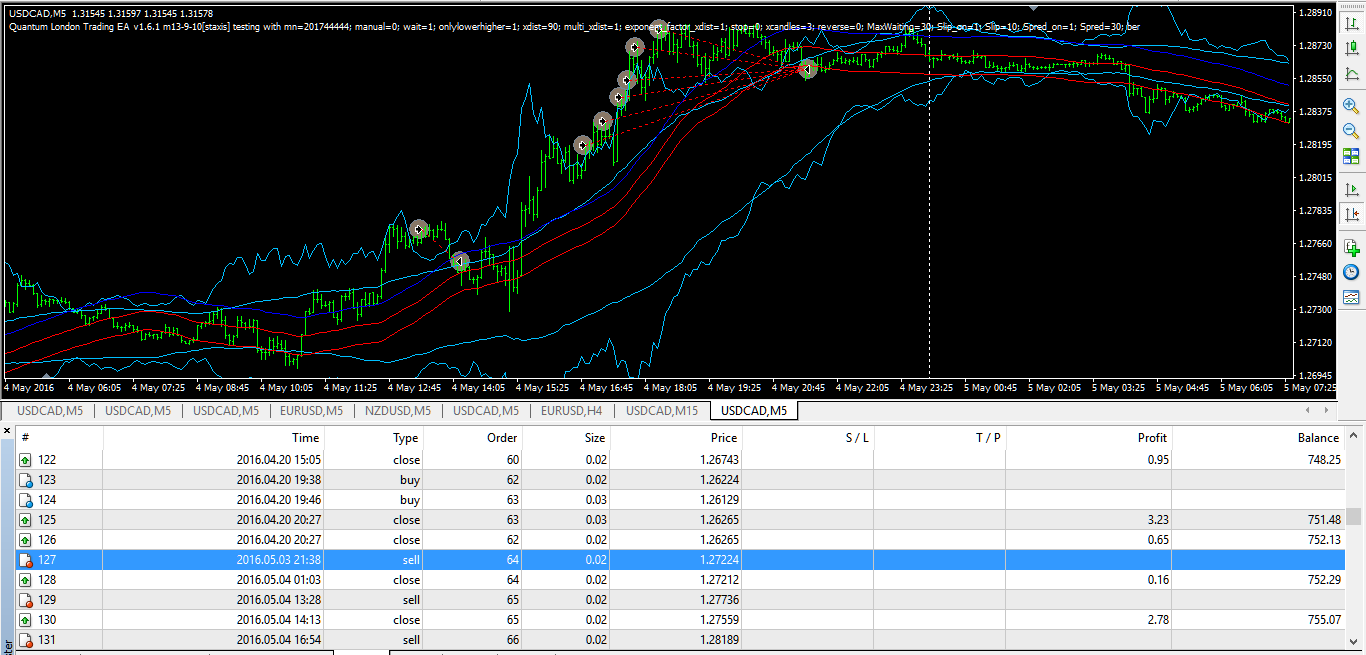Select time cell 2016.04.20 15:05
Viewport: 1366px width, 655px height.
pyautogui.click(x=278, y=460)
